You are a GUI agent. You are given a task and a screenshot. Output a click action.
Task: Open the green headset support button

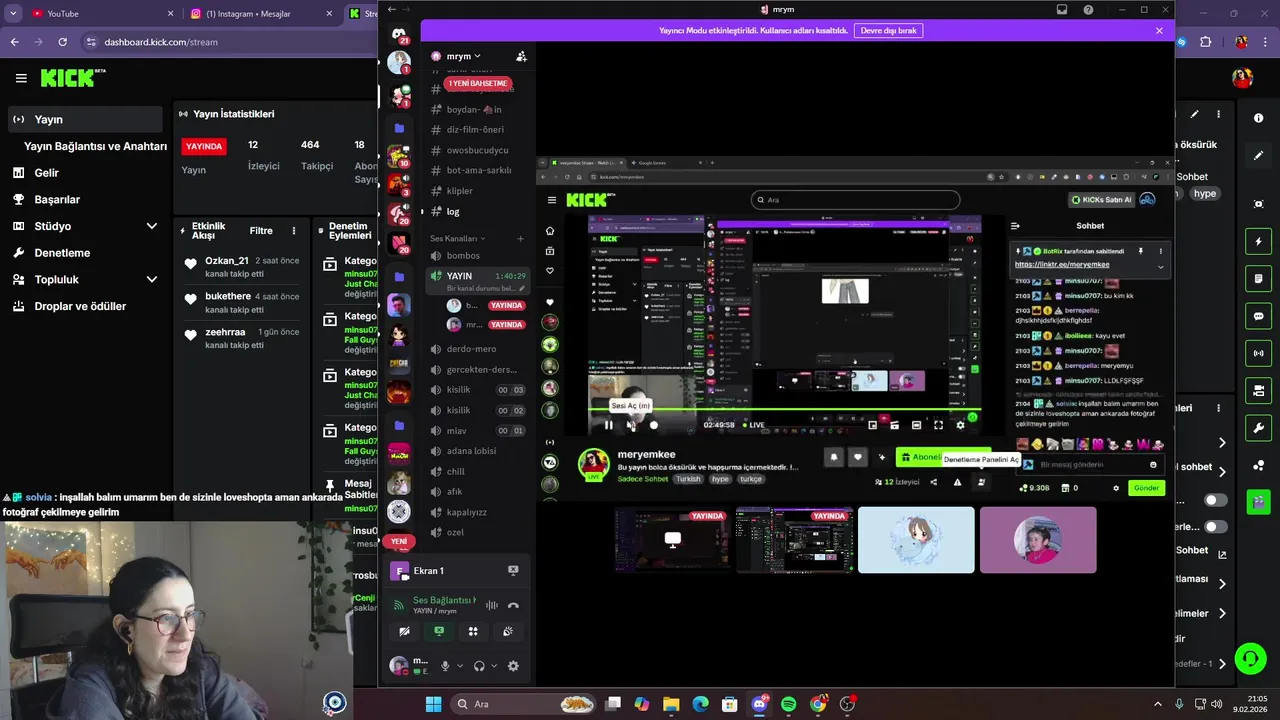[1250, 658]
